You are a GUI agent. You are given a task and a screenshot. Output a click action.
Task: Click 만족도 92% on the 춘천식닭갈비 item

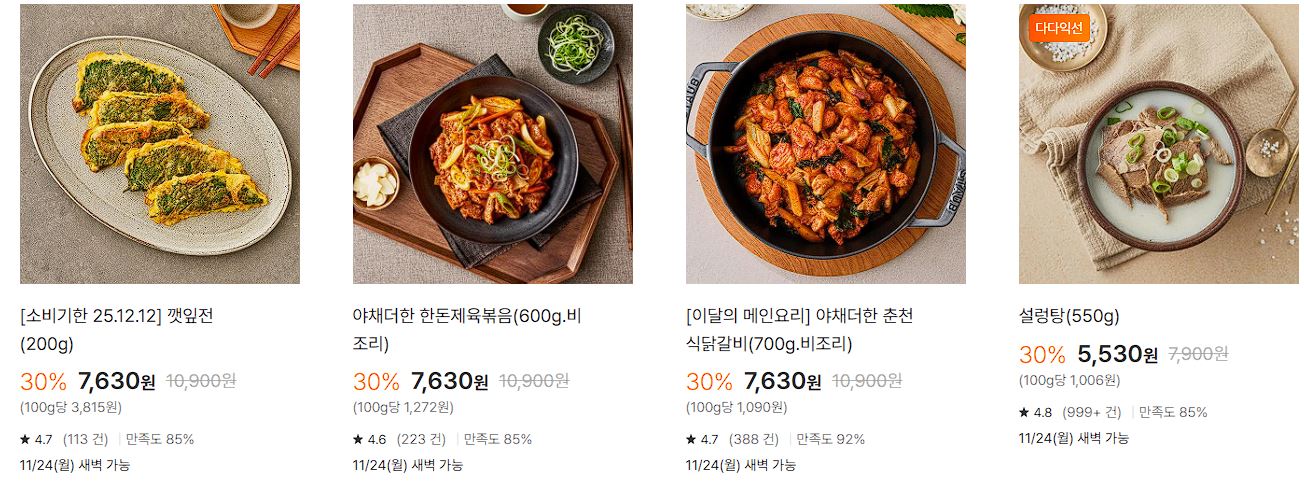[x=831, y=439]
